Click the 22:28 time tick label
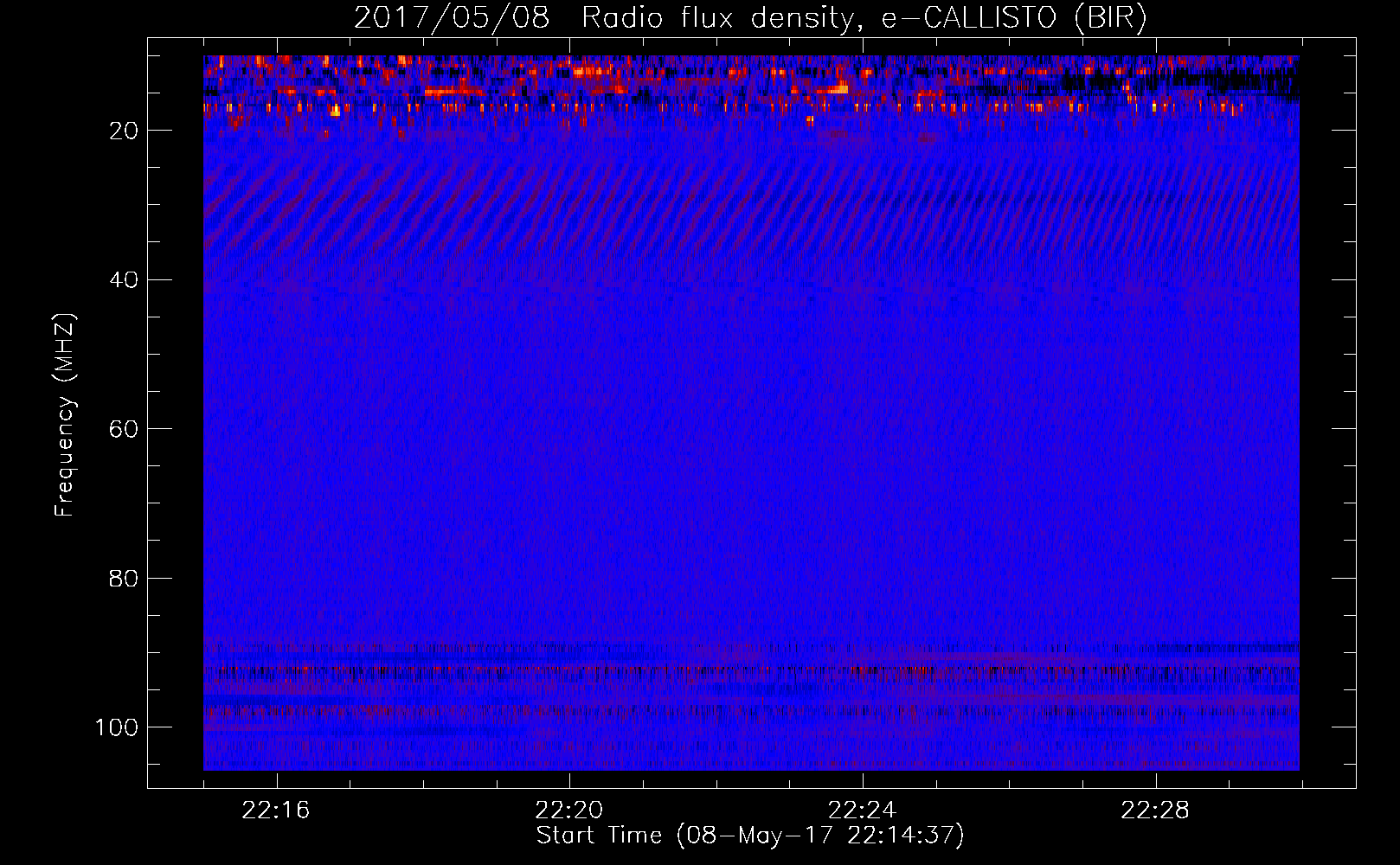1400x865 pixels. click(1155, 811)
